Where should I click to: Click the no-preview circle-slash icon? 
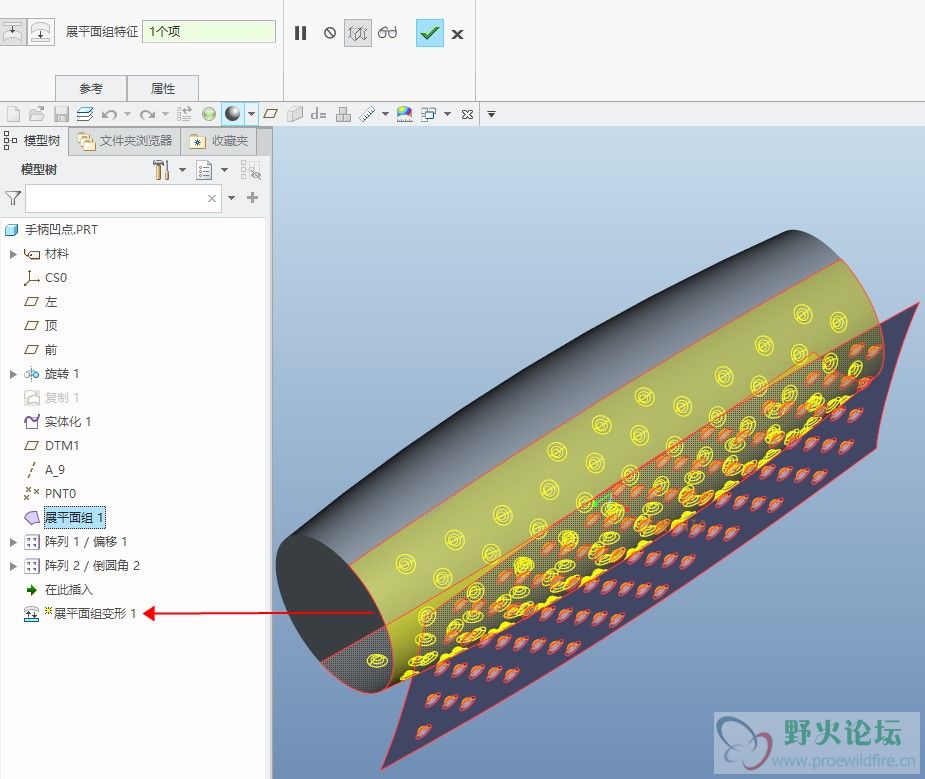pos(329,33)
